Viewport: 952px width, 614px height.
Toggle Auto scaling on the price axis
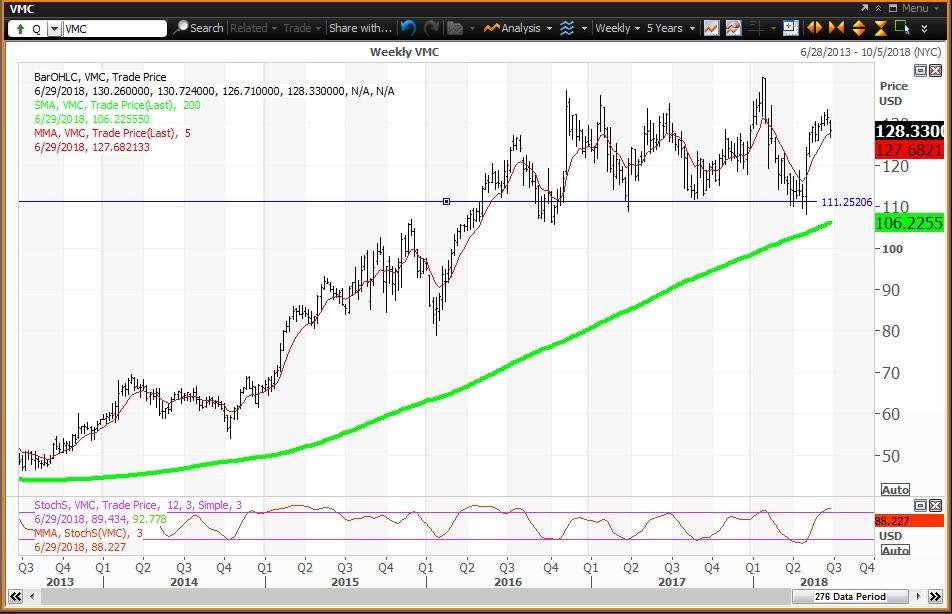[x=895, y=489]
